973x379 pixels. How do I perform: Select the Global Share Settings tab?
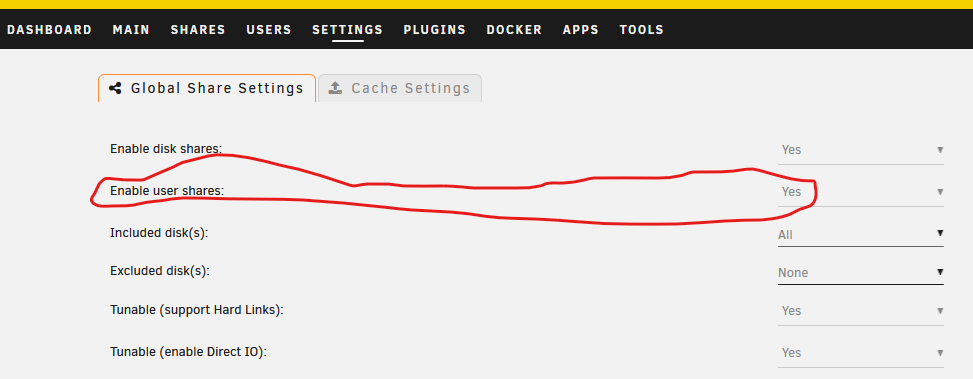click(207, 88)
